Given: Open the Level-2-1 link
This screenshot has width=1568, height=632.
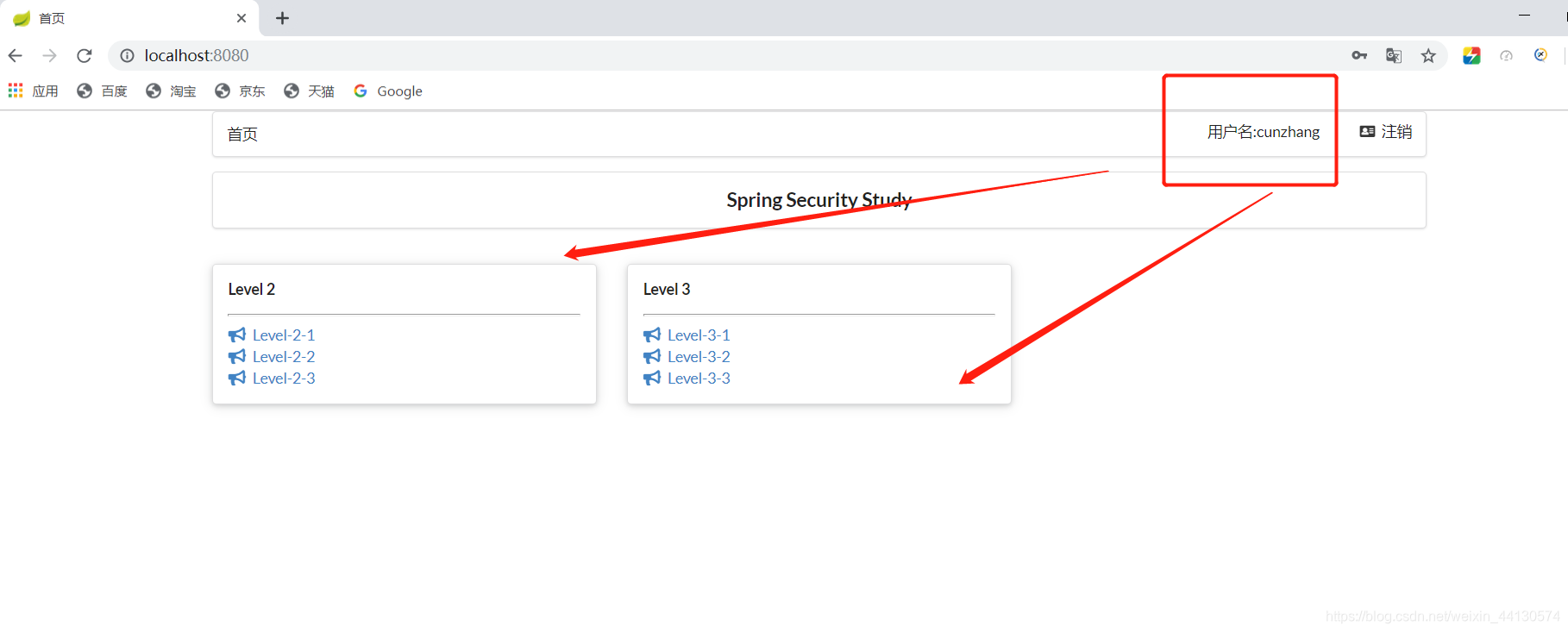Looking at the screenshot, I should tap(284, 335).
